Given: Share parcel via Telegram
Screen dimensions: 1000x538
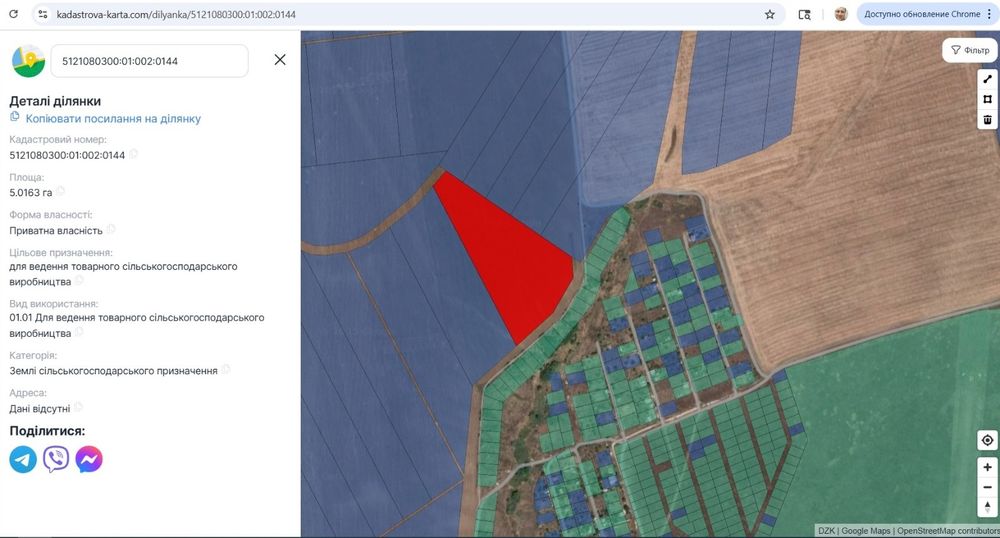Looking at the screenshot, I should click(23, 459).
